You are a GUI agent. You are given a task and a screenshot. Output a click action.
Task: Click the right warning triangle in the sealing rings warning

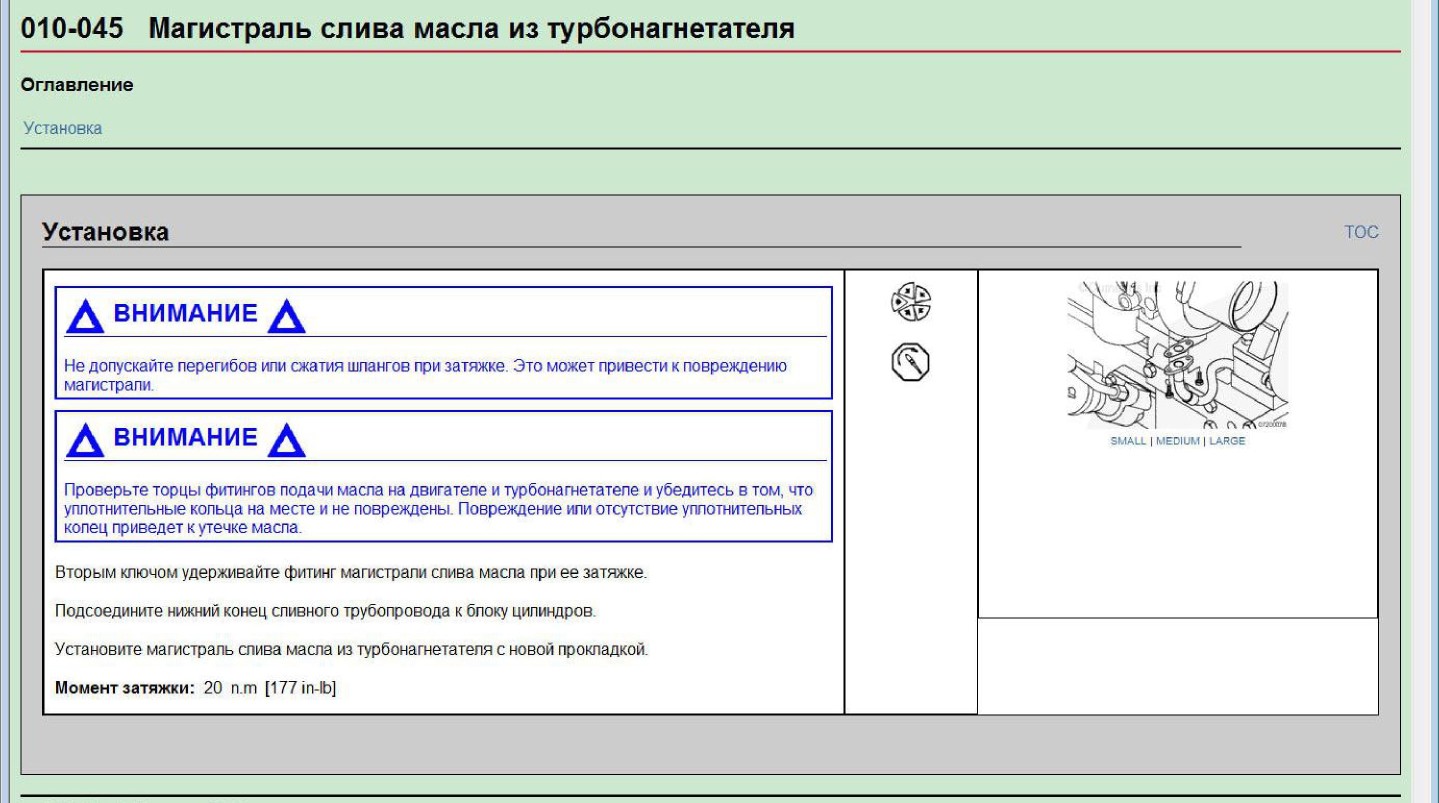(x=285, y=439)
